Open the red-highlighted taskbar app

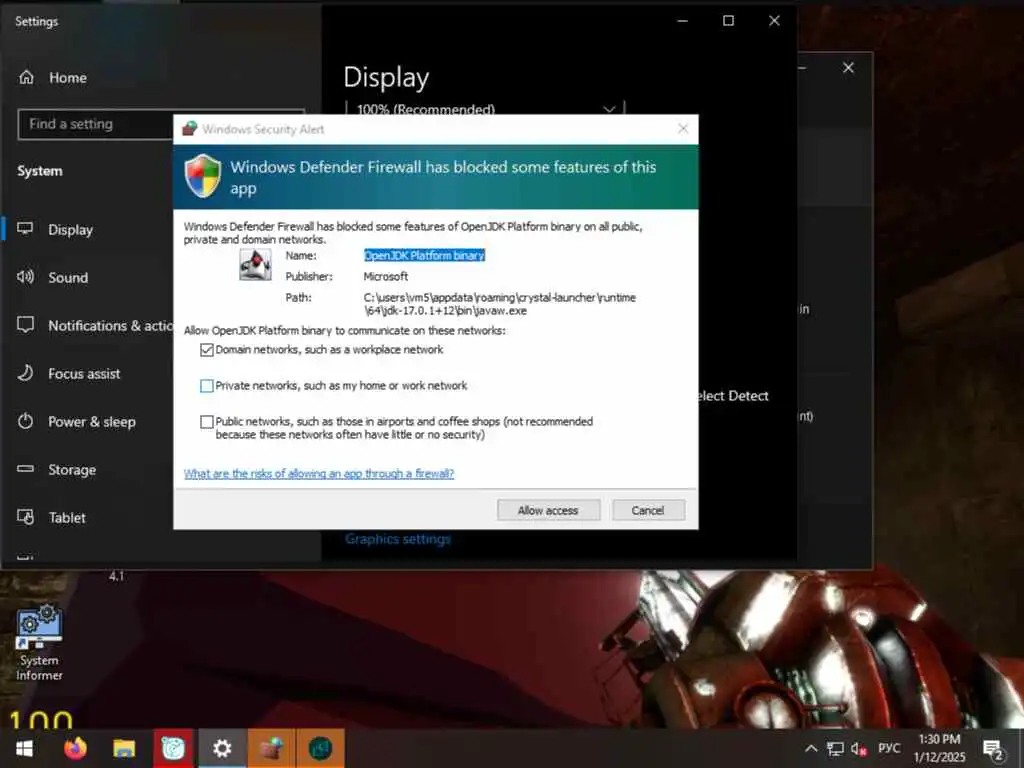(173, 748)
